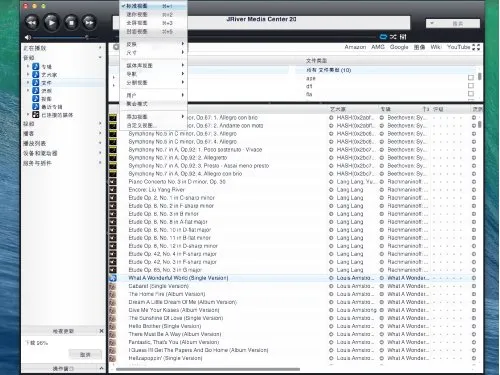Screen dimensions: 500x375
Task: Tick the checkbox for file type ape
Action: pyautogui.click(x=471, y=78)
